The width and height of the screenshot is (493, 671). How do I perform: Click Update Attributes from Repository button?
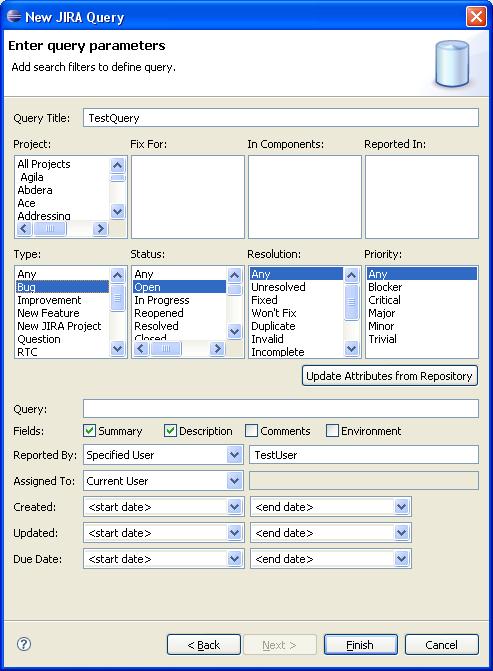[389, 376]
